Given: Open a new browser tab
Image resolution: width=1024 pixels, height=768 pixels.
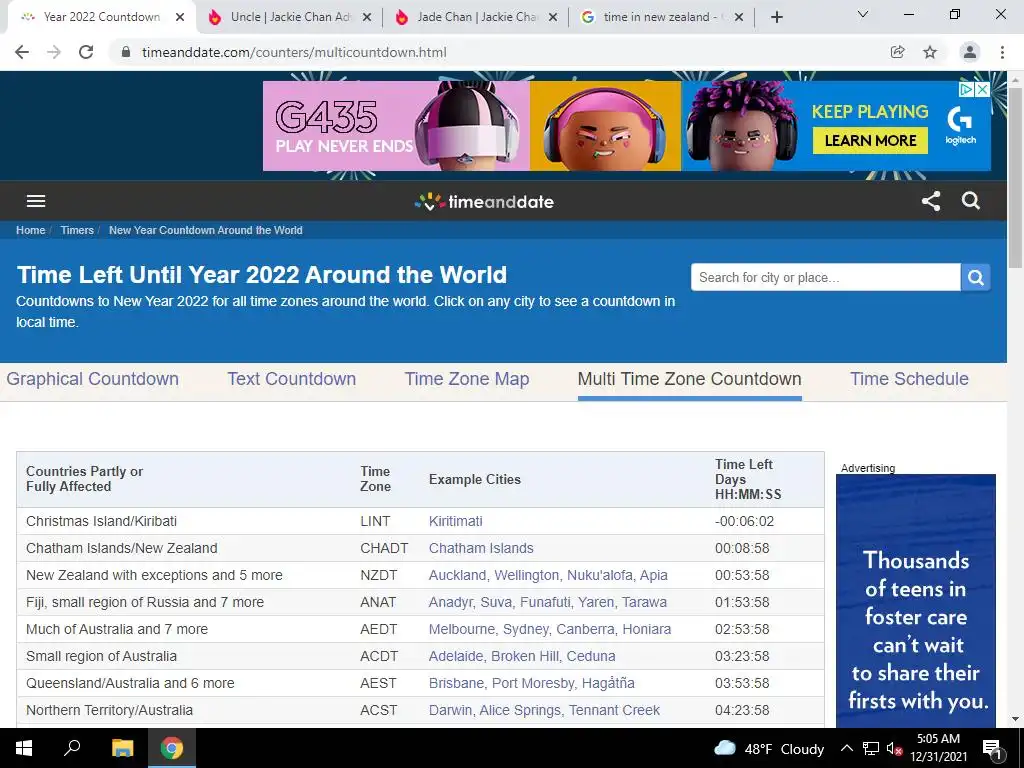Looking at the screenshot, I should [x=776, y=17].
